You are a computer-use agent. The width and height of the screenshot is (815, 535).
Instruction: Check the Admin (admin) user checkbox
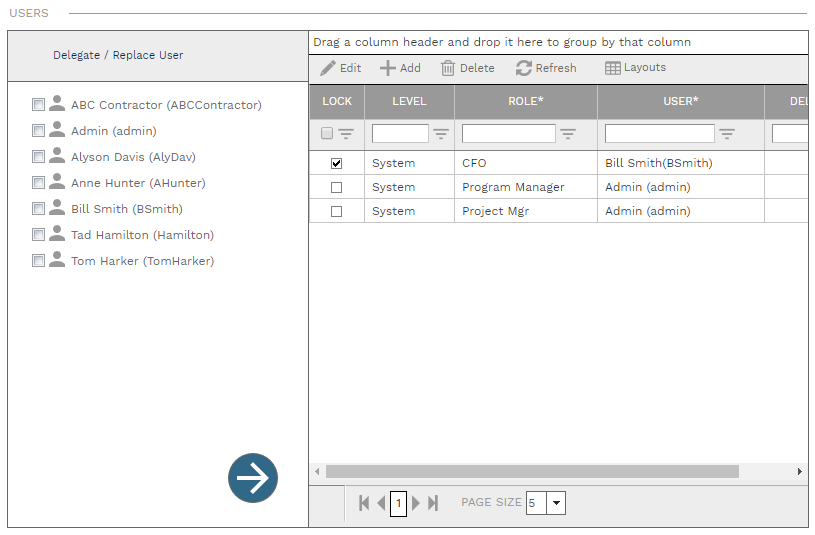click(38, 131)
